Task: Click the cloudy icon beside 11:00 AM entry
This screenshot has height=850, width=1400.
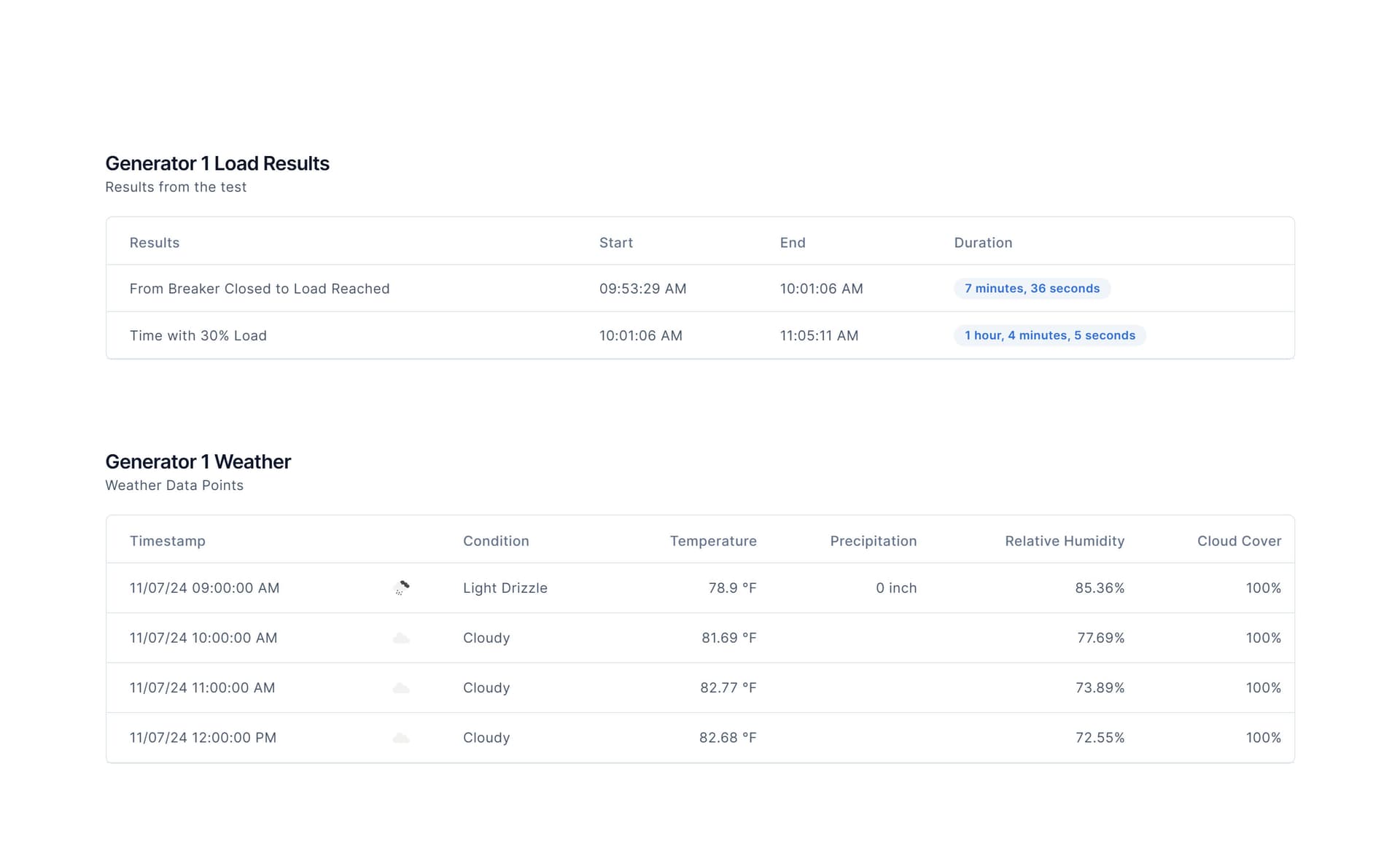Action: (x=402, y=687)
